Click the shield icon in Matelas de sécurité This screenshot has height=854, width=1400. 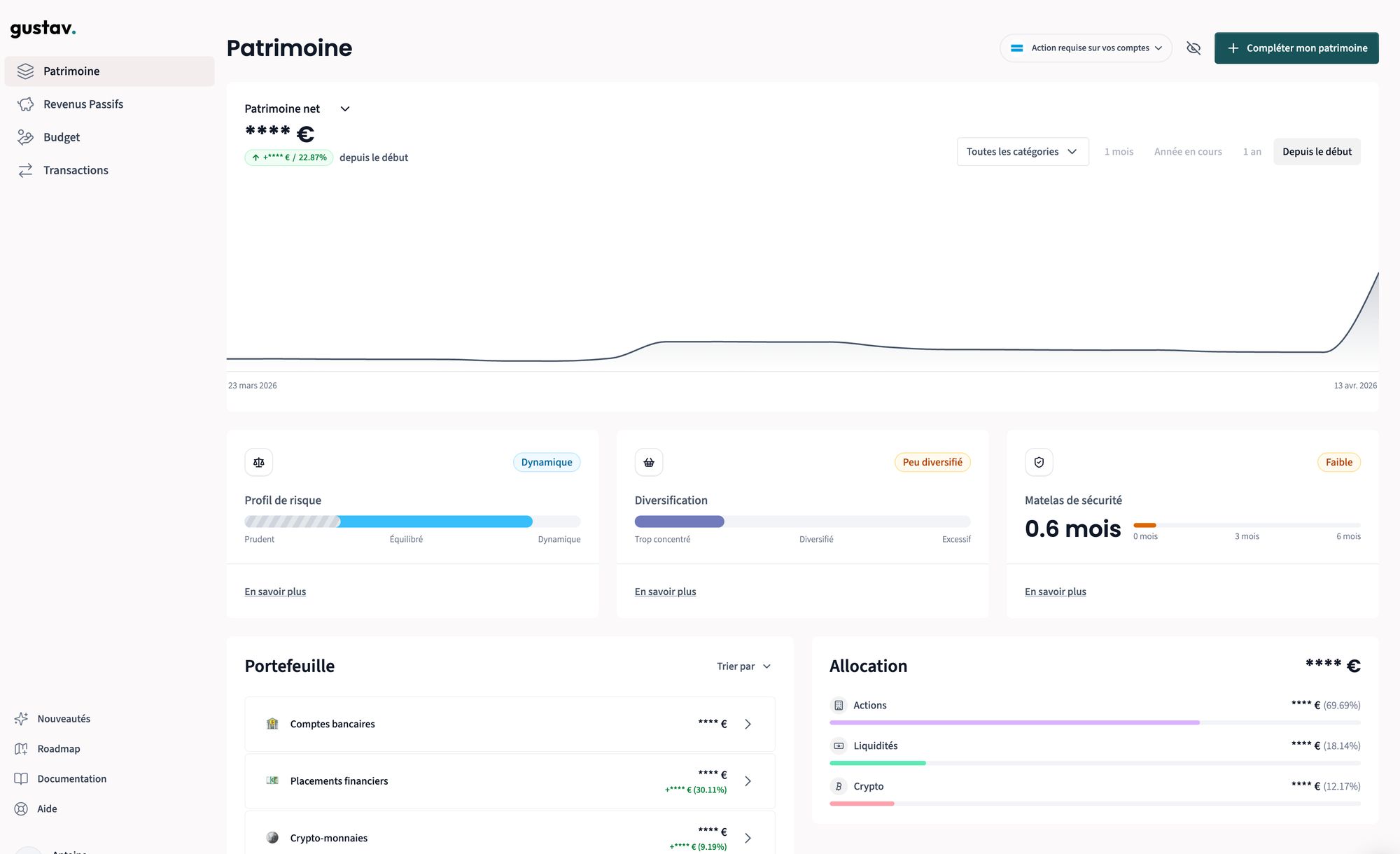1039,462
